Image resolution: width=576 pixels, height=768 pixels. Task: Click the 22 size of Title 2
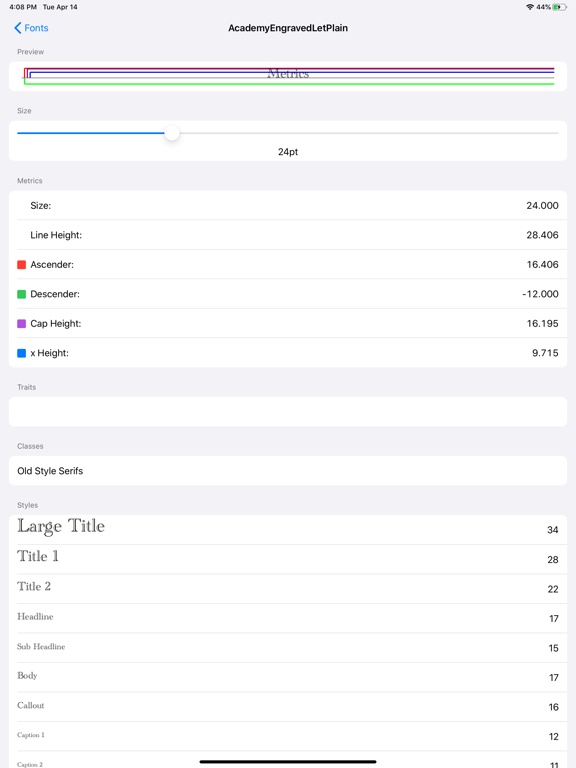coord(552,589)
